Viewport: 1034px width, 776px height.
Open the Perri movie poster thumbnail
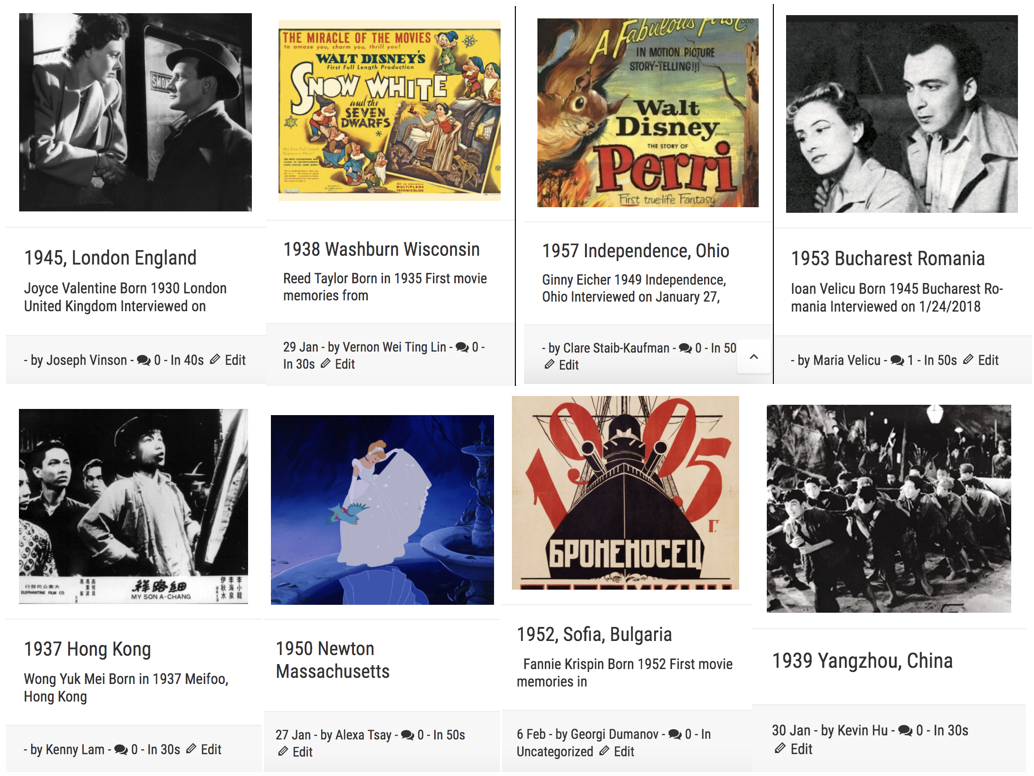click(648, 113)
